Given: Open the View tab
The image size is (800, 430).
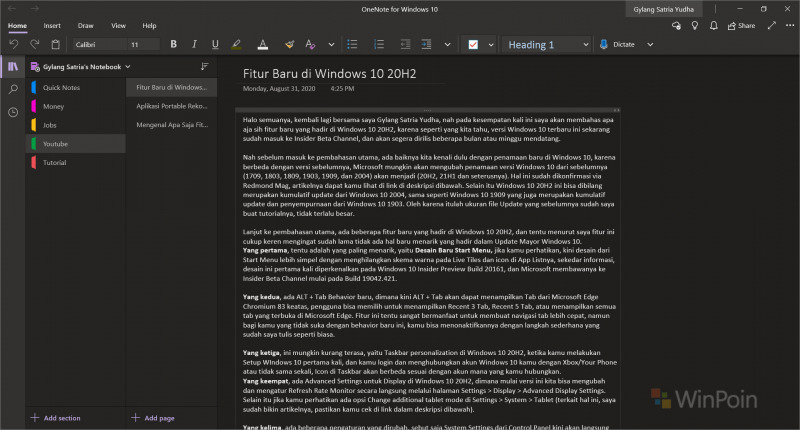Looking at the screenshot, I should pos(118,26).
